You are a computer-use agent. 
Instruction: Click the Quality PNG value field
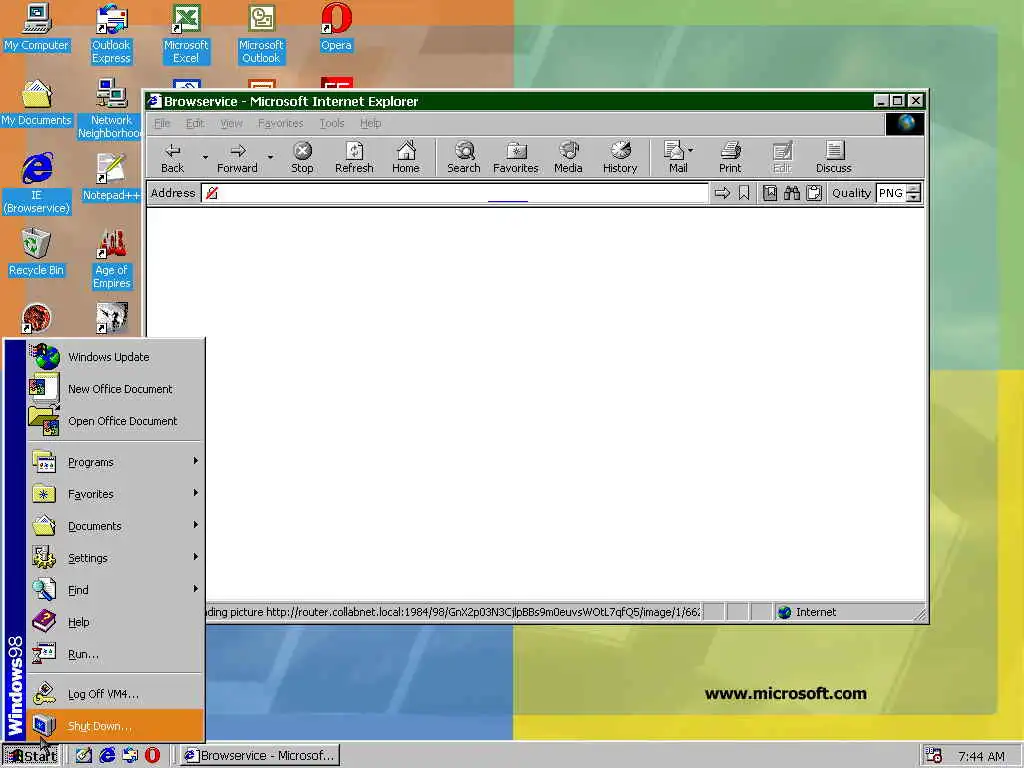pos(891,193)
